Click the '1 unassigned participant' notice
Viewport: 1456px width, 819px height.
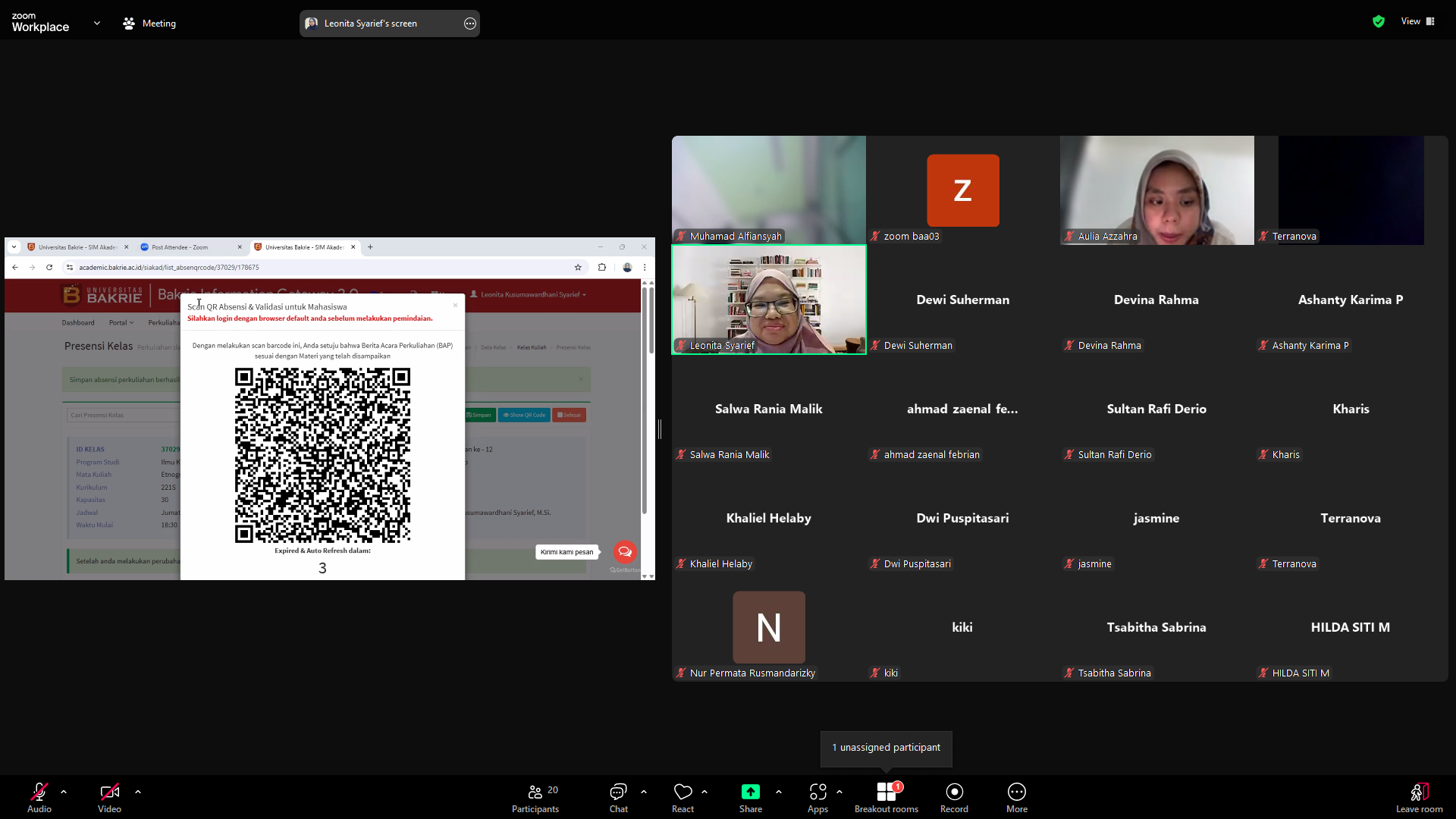886,748
